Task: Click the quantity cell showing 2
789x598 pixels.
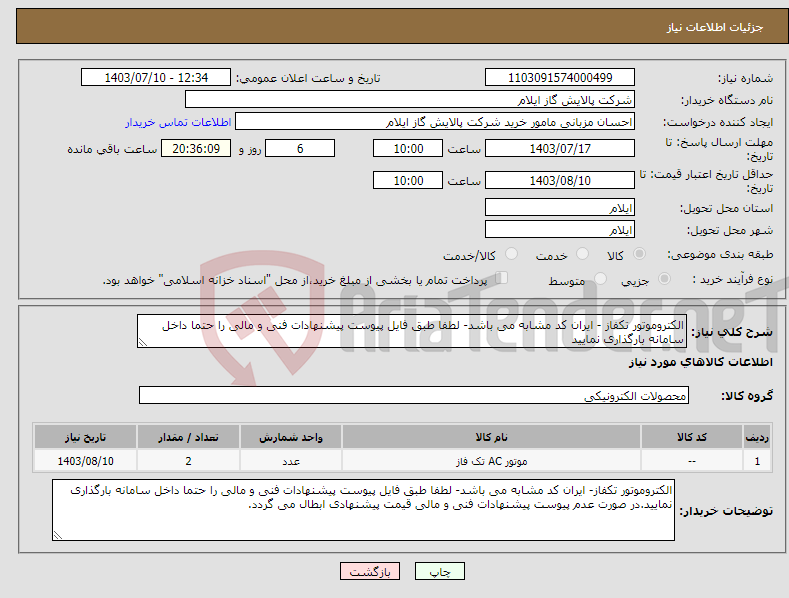Action: 188,461
